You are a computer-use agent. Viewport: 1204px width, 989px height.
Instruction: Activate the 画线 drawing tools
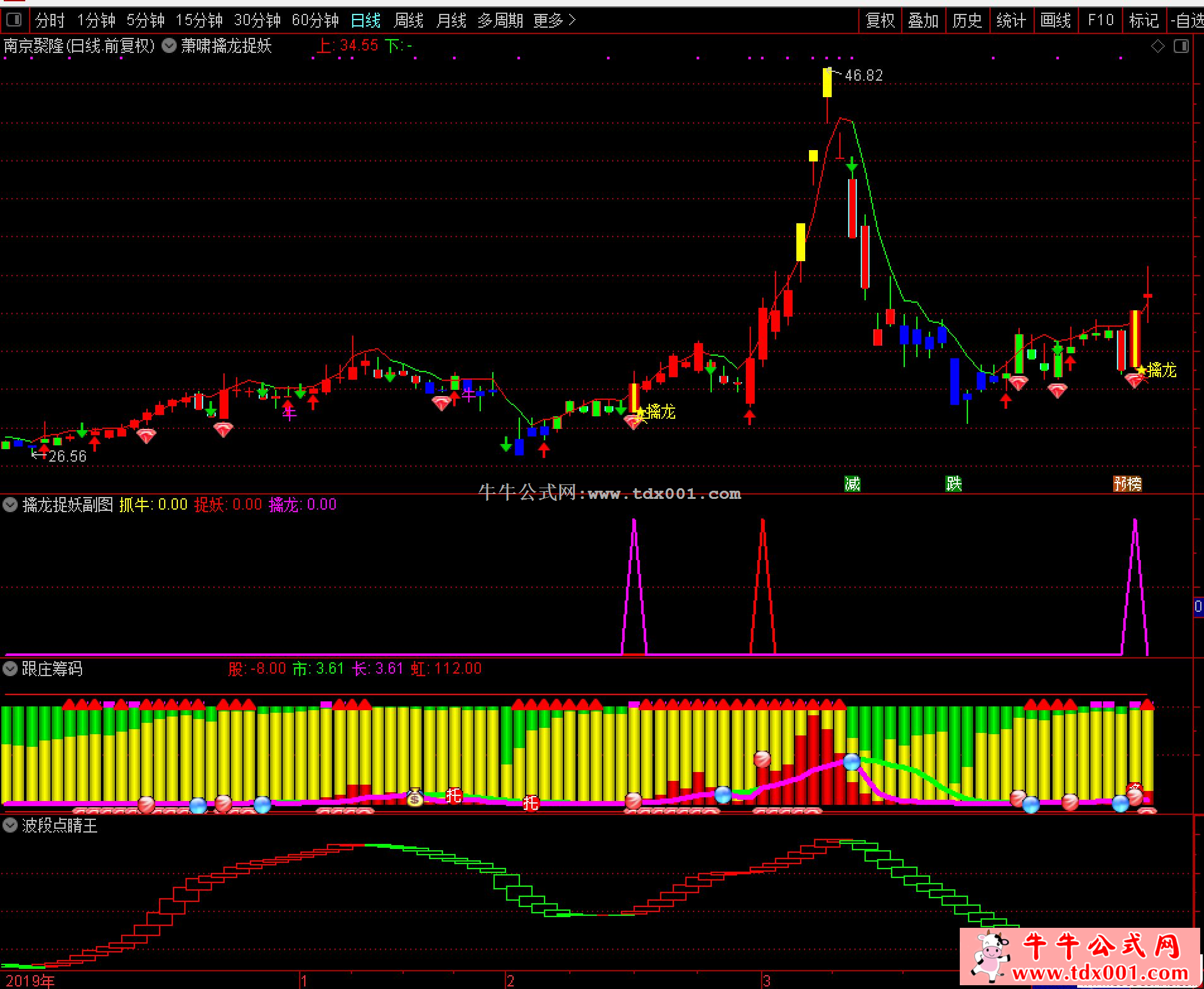(x=1056, y=21)
